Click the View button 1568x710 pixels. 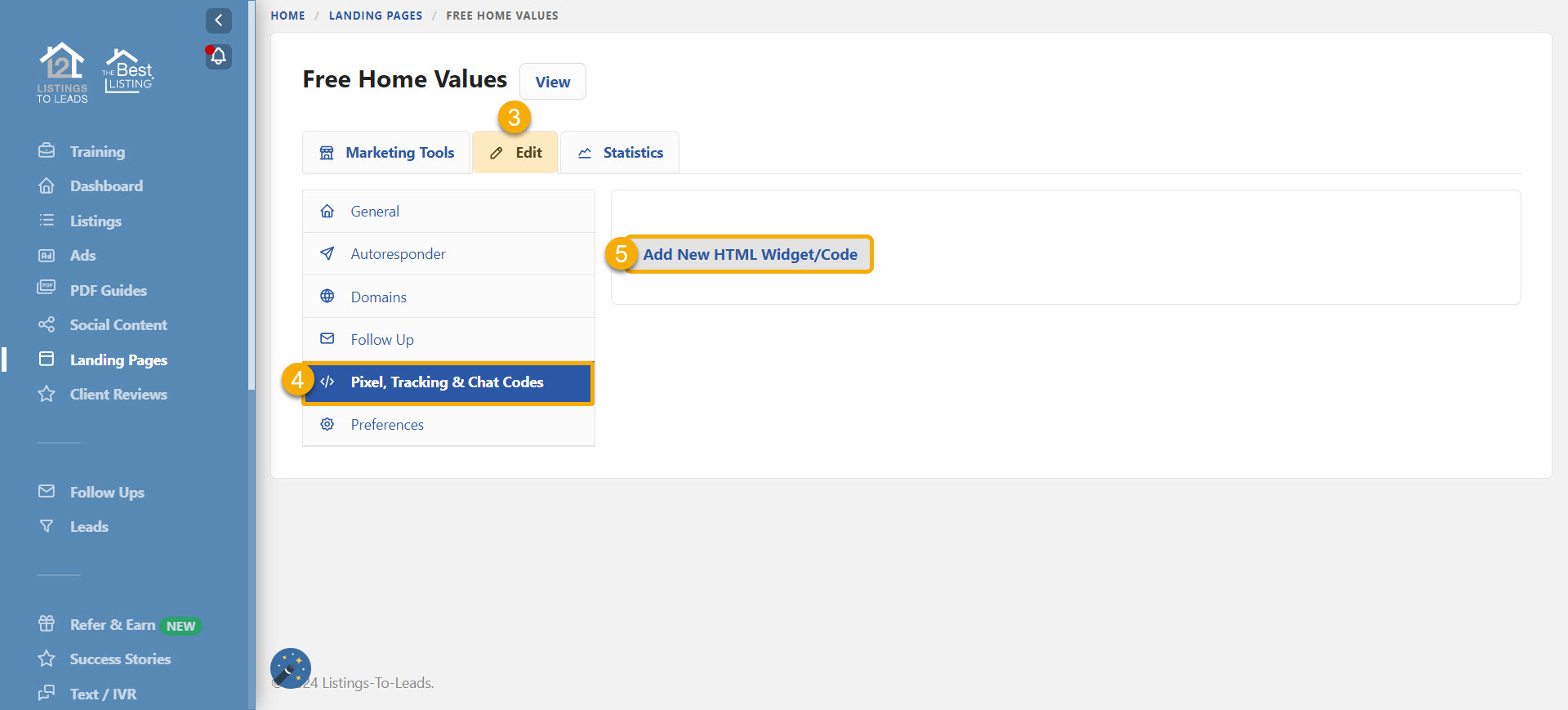(x=553, y=82)
